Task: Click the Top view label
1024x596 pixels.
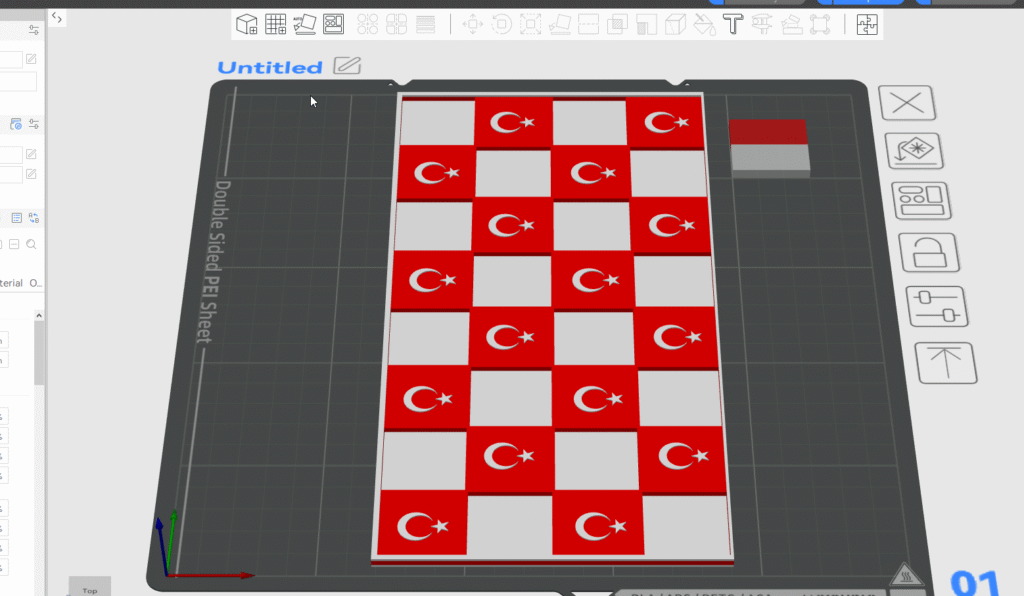Action: 90,590
